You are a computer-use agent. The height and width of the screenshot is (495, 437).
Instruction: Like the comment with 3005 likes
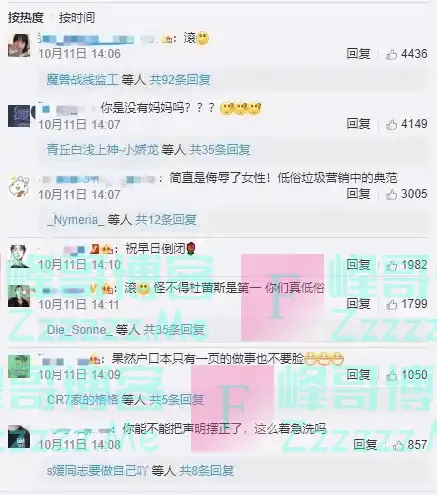[391, 194]
